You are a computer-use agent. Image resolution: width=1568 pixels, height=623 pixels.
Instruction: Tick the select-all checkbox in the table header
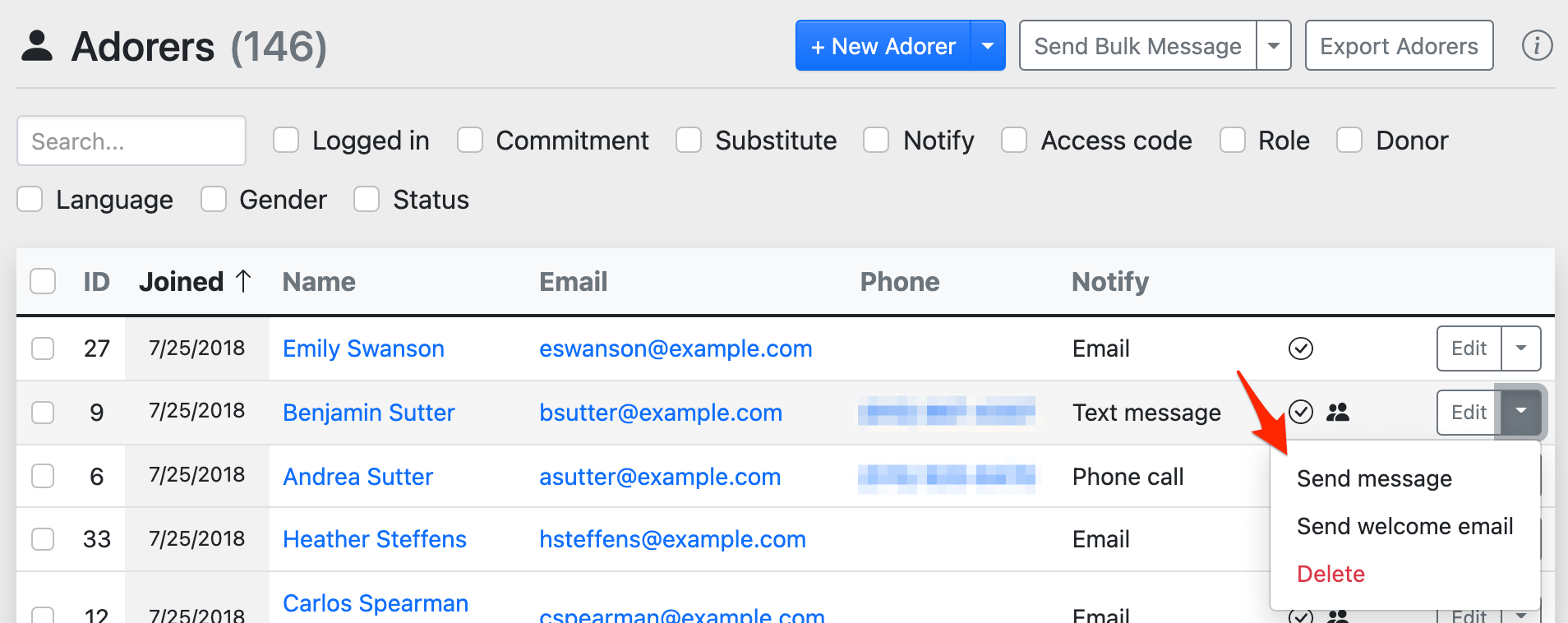pos(43,281)
